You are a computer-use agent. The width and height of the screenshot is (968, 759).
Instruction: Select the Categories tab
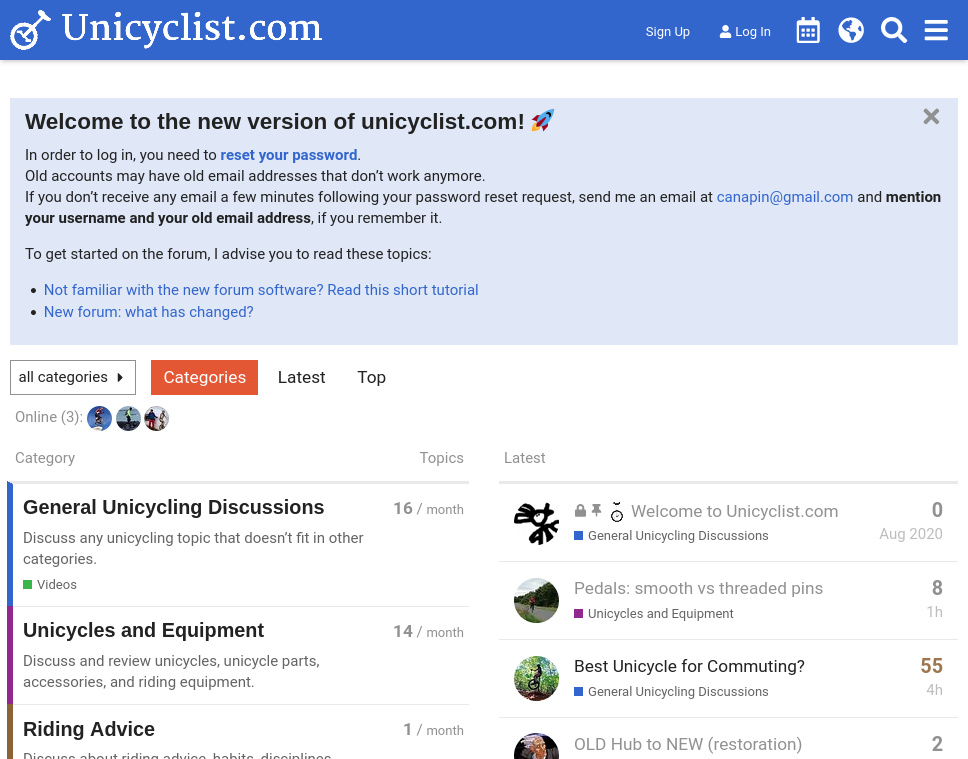[204, 377]
